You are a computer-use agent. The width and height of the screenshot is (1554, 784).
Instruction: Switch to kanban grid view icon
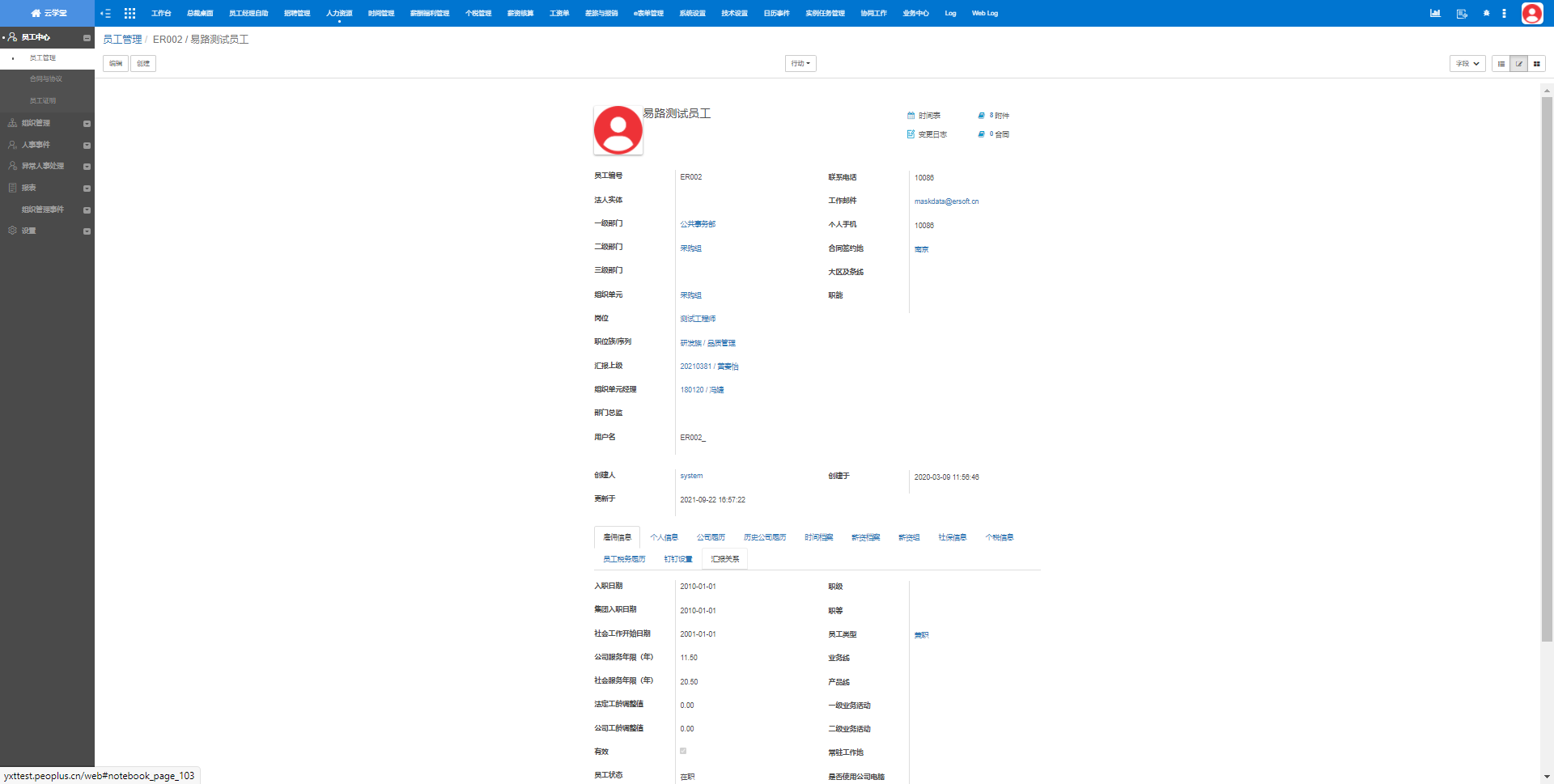(1536, 64)
